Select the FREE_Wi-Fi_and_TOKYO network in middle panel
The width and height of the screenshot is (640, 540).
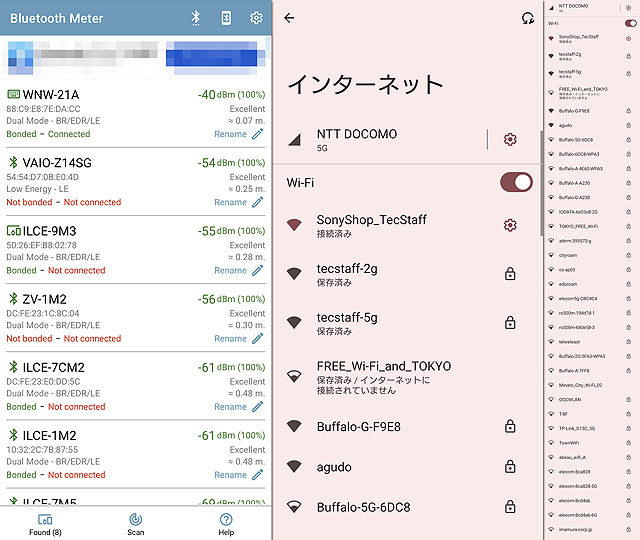pos(384,366)
